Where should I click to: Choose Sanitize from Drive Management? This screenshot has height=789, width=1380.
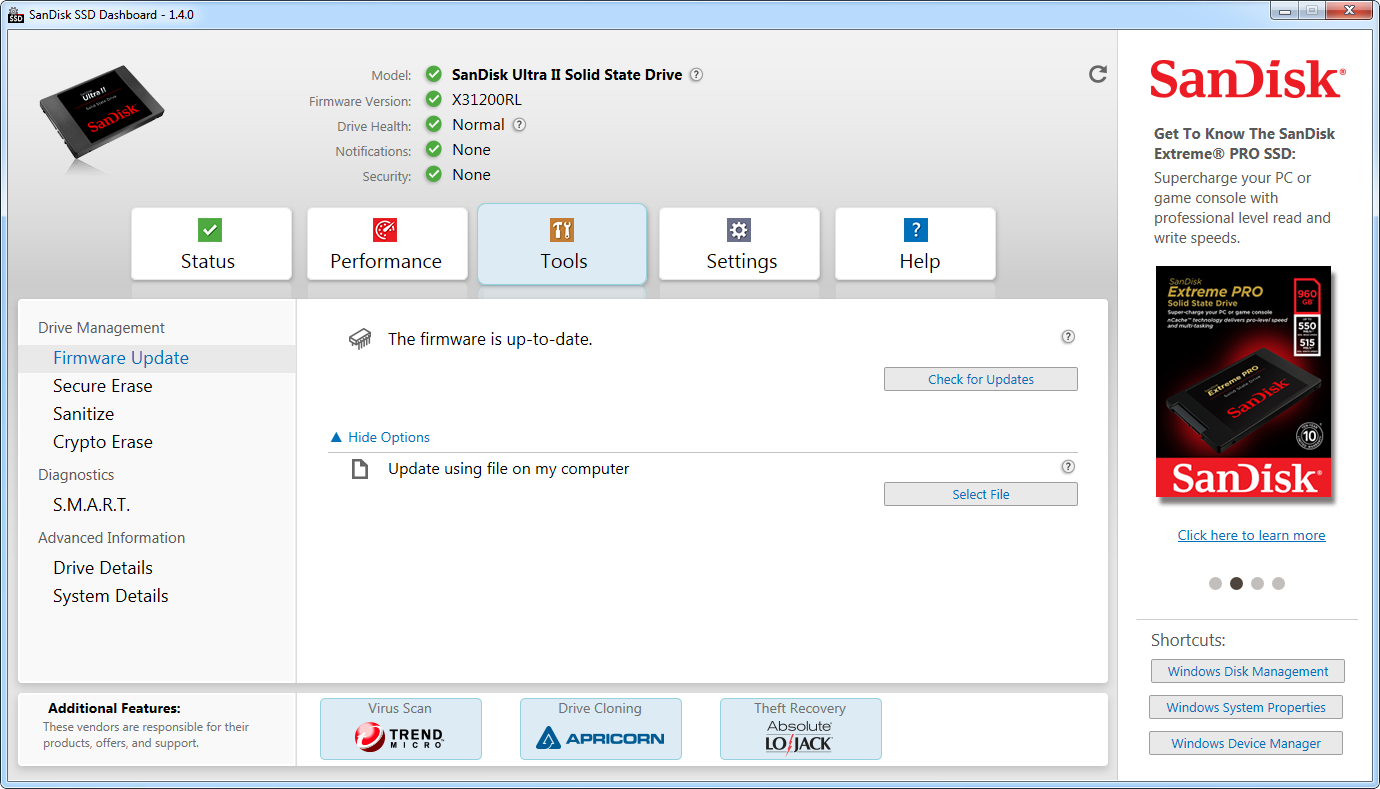point(84,414)
